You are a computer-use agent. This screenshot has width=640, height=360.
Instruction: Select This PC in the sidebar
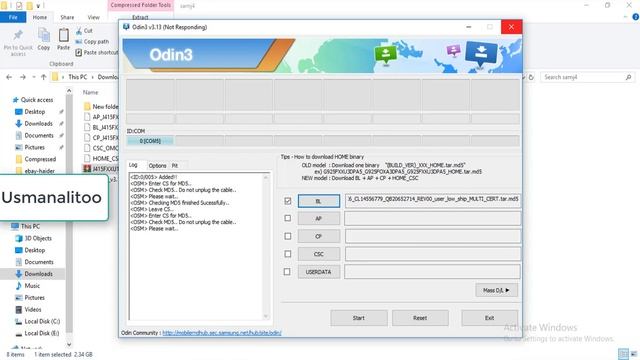click(x=30, y=226)
